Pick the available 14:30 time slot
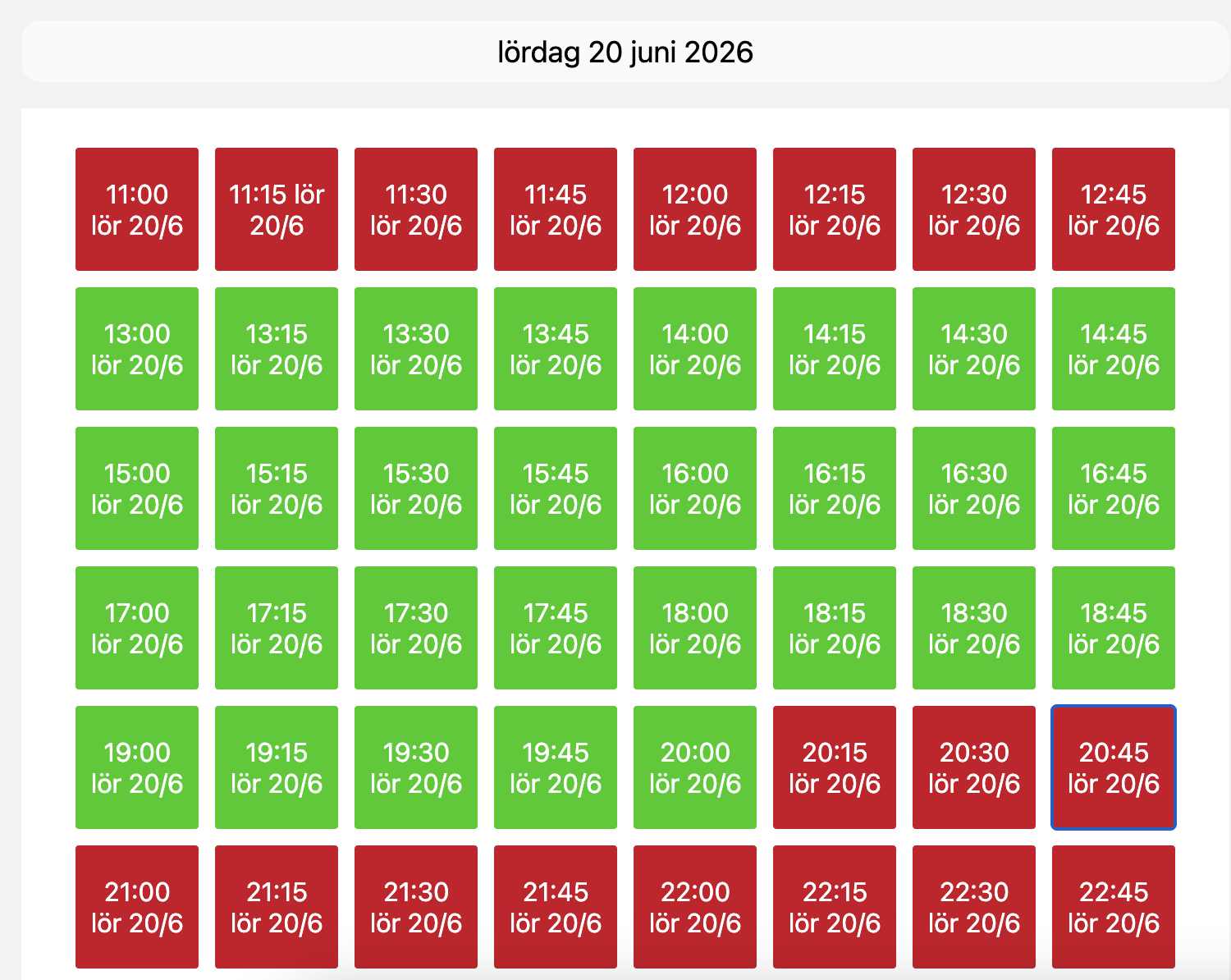This screenshot has height=980, width=1231. (974, 349)
